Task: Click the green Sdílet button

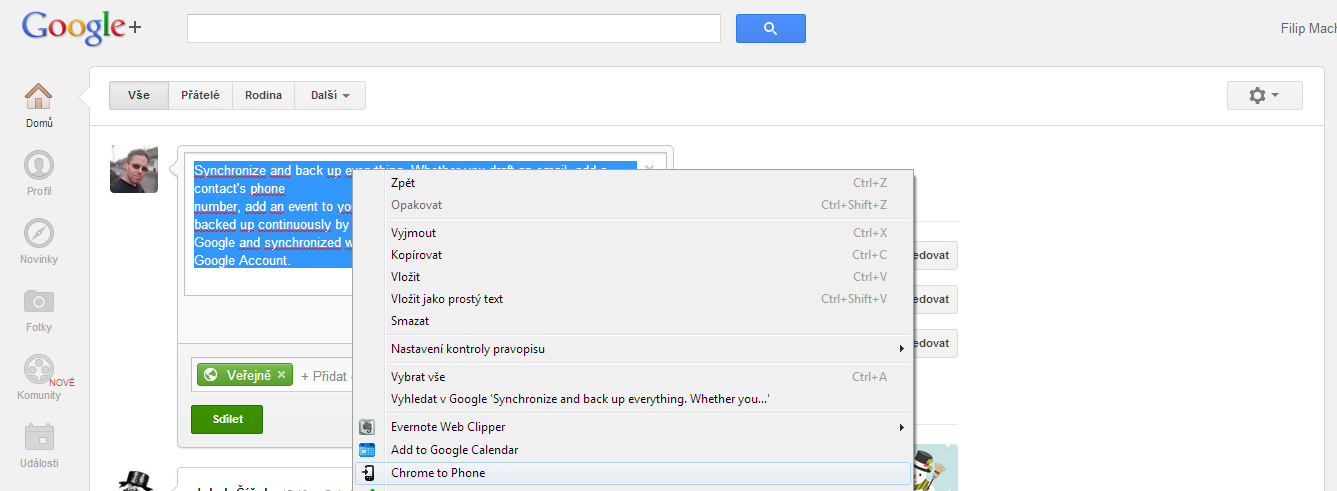Action: pyautogui.click(x=227, y=419)
